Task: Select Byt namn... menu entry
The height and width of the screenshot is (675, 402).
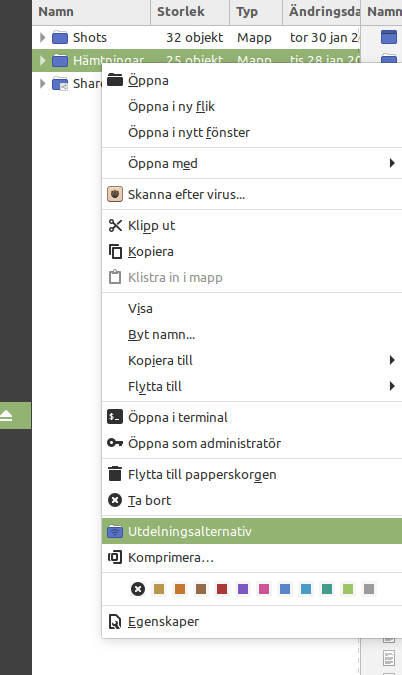Action: tap(161, 334)
